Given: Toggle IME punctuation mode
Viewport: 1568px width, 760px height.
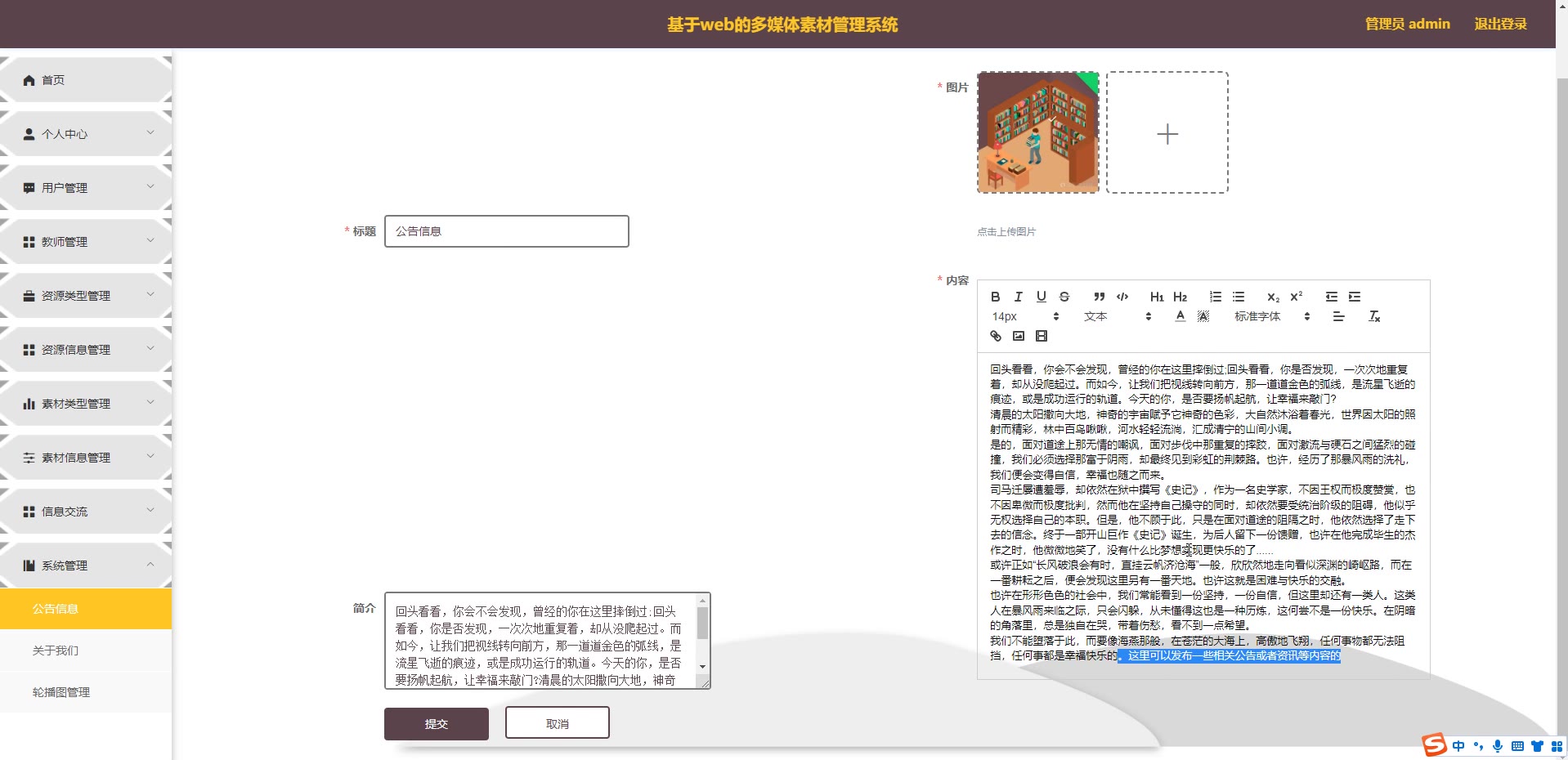Looking at the screenshot, I should pos(1478,746).
